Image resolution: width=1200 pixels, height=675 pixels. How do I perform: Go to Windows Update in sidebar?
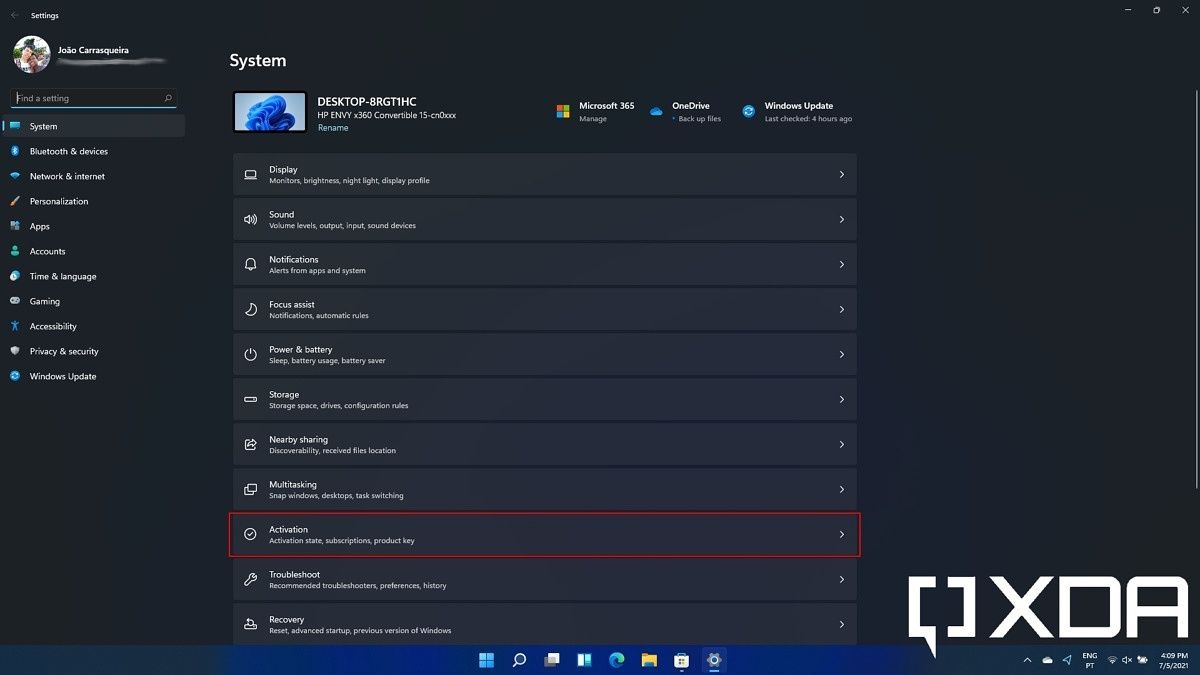(63, 377)
